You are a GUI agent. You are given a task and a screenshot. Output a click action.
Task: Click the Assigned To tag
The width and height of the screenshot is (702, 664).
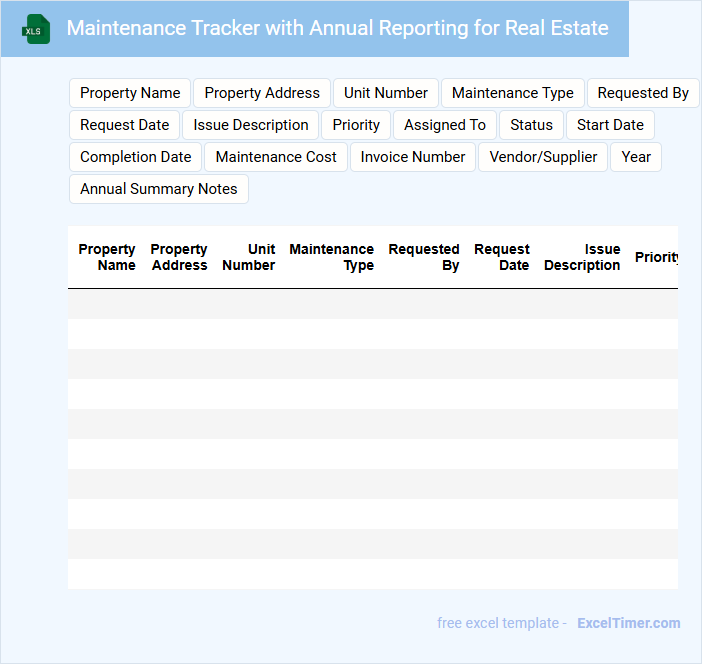tap(445, 125)
